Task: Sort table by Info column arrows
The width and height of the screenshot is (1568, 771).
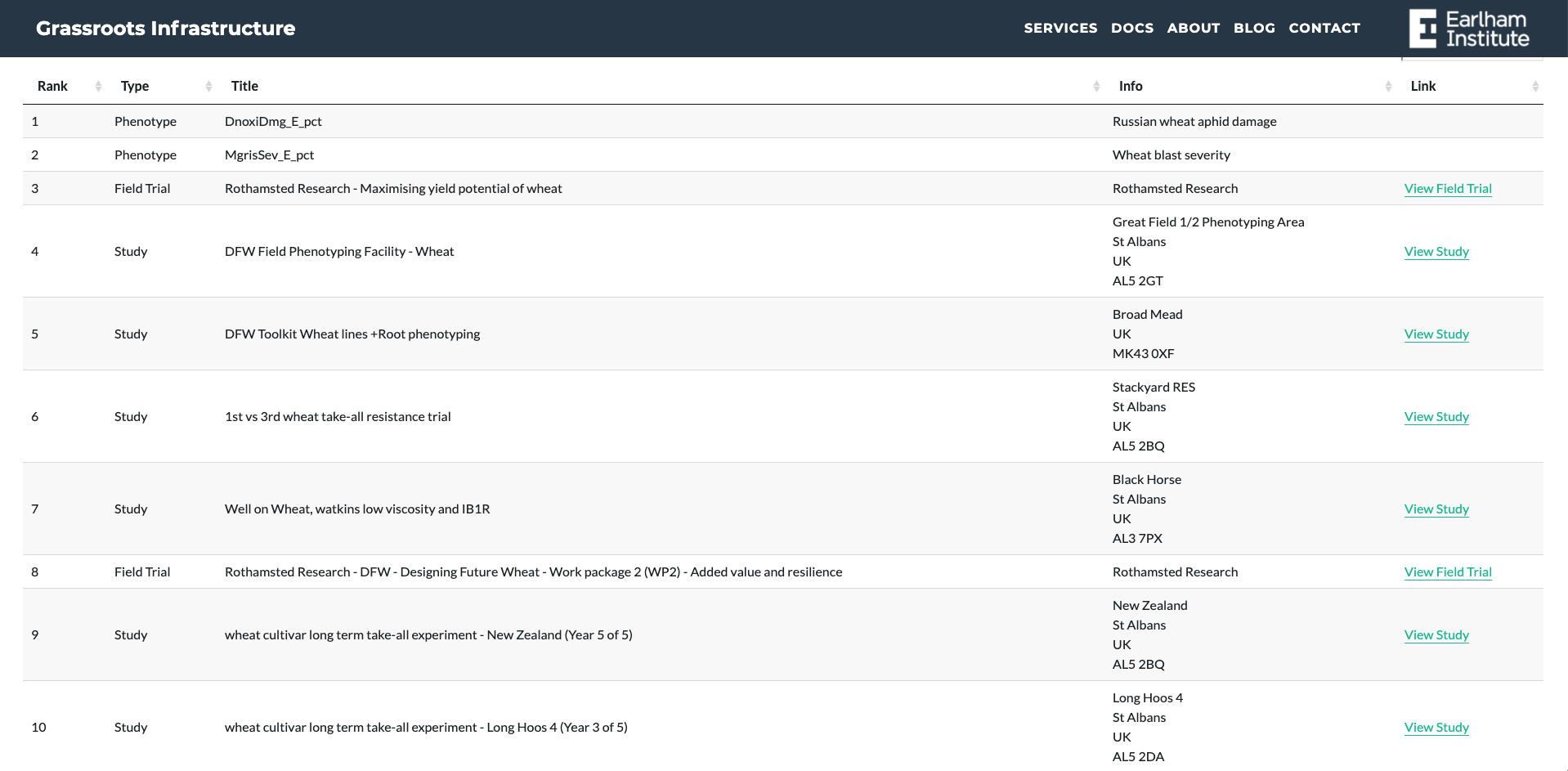Action: pos(1388,86)
